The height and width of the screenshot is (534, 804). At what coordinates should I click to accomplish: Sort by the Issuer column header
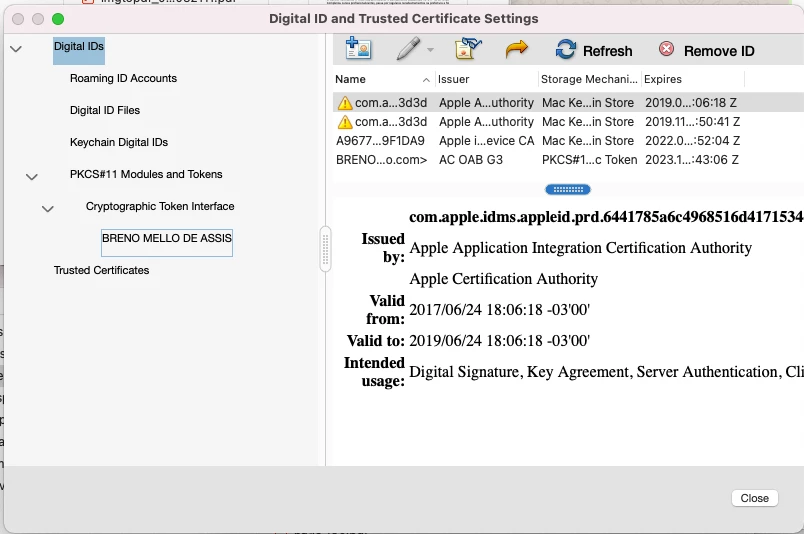point(487,79)
